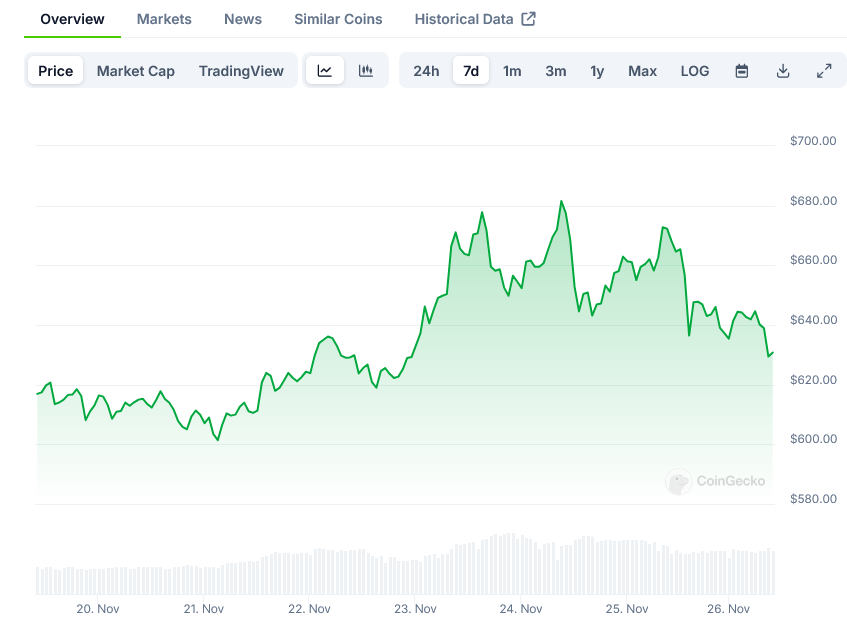Switch chart to TradingView
Screen dimensions: 847x625
pos(241,71)
